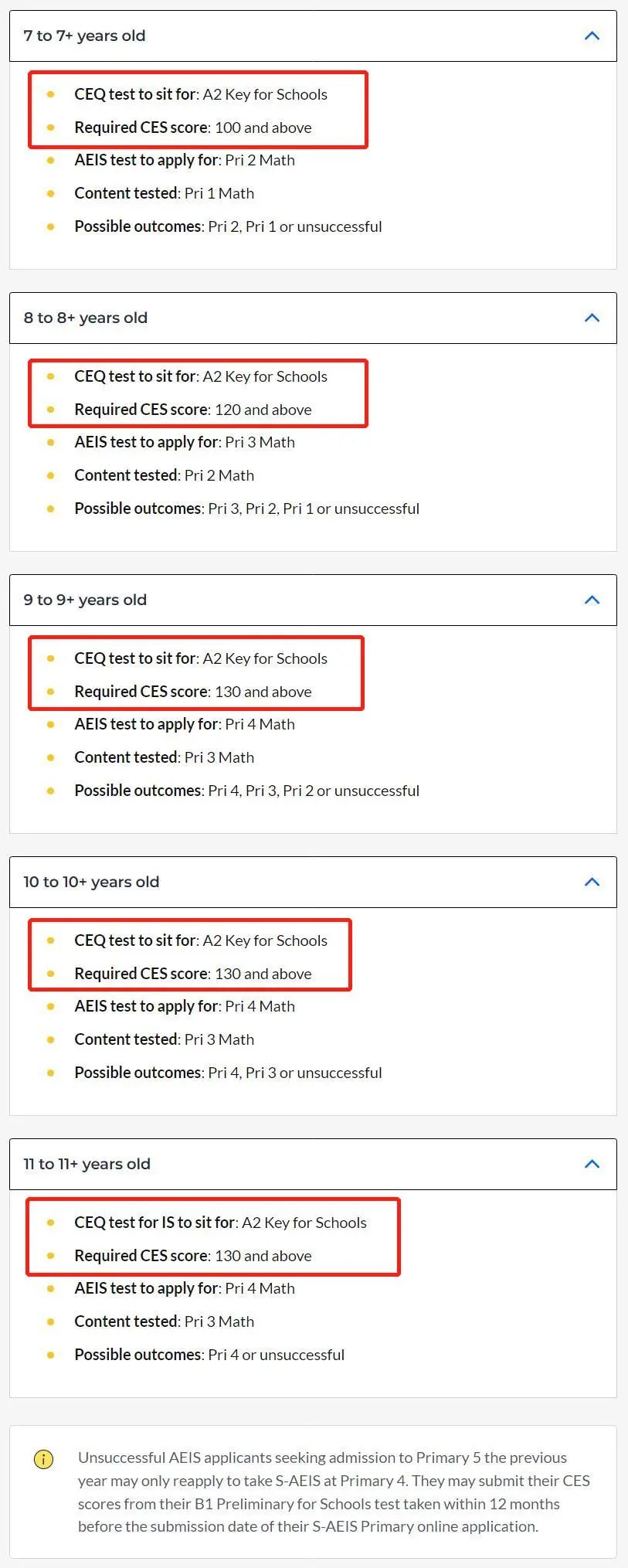Click Content tested: Pri 2 Math line
The image size is (628, 1568).
coord(164,475)
